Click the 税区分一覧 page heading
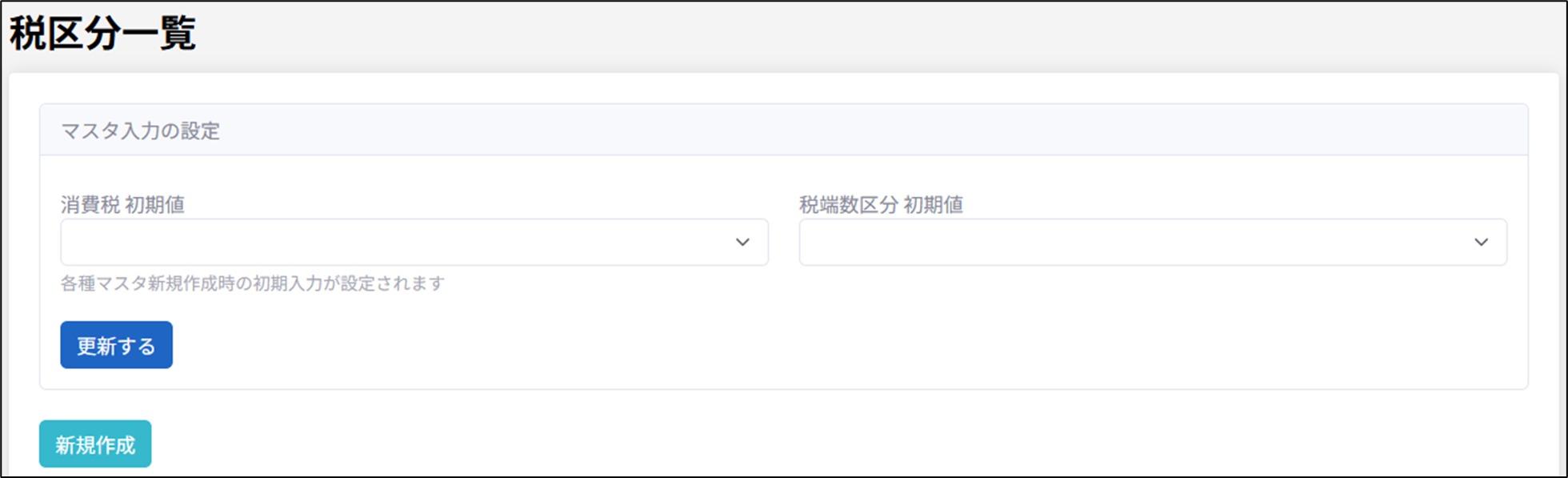The image size is (1568, 478). pos(102,34)
